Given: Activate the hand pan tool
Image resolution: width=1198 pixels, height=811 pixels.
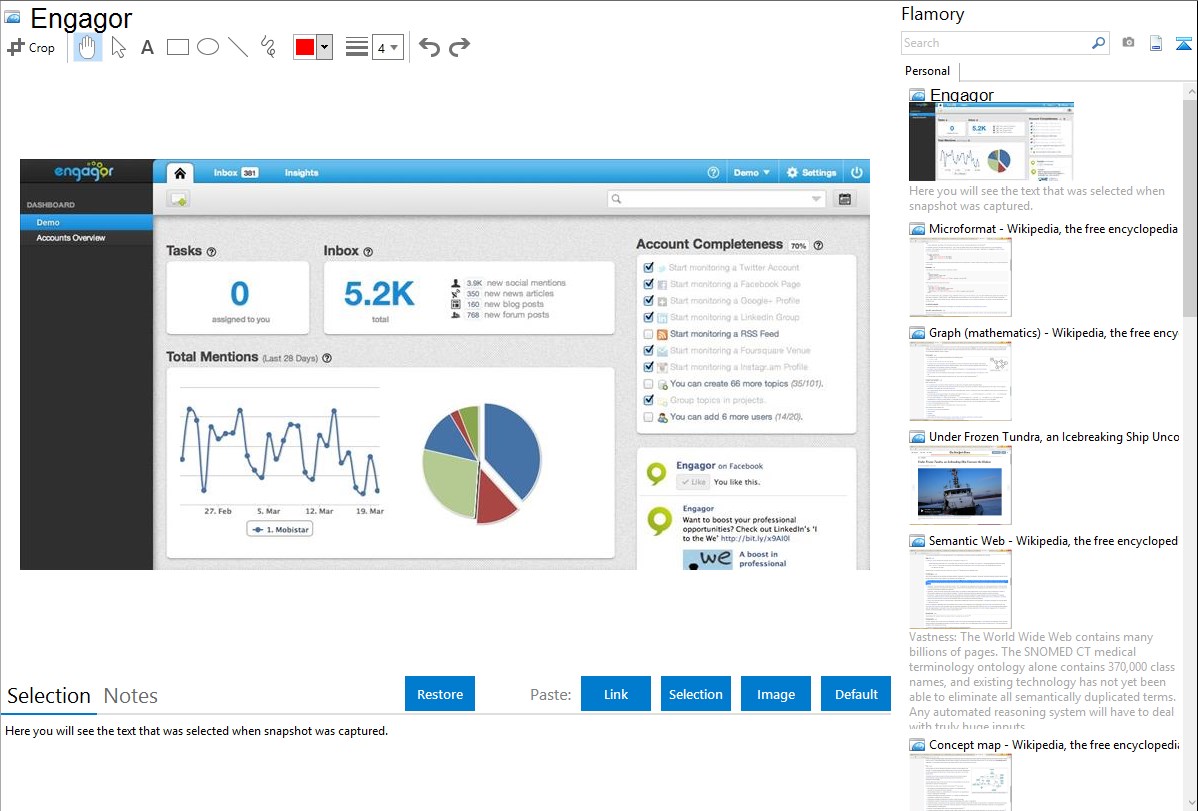Looking at the screenshot, I should click(88, 47).
